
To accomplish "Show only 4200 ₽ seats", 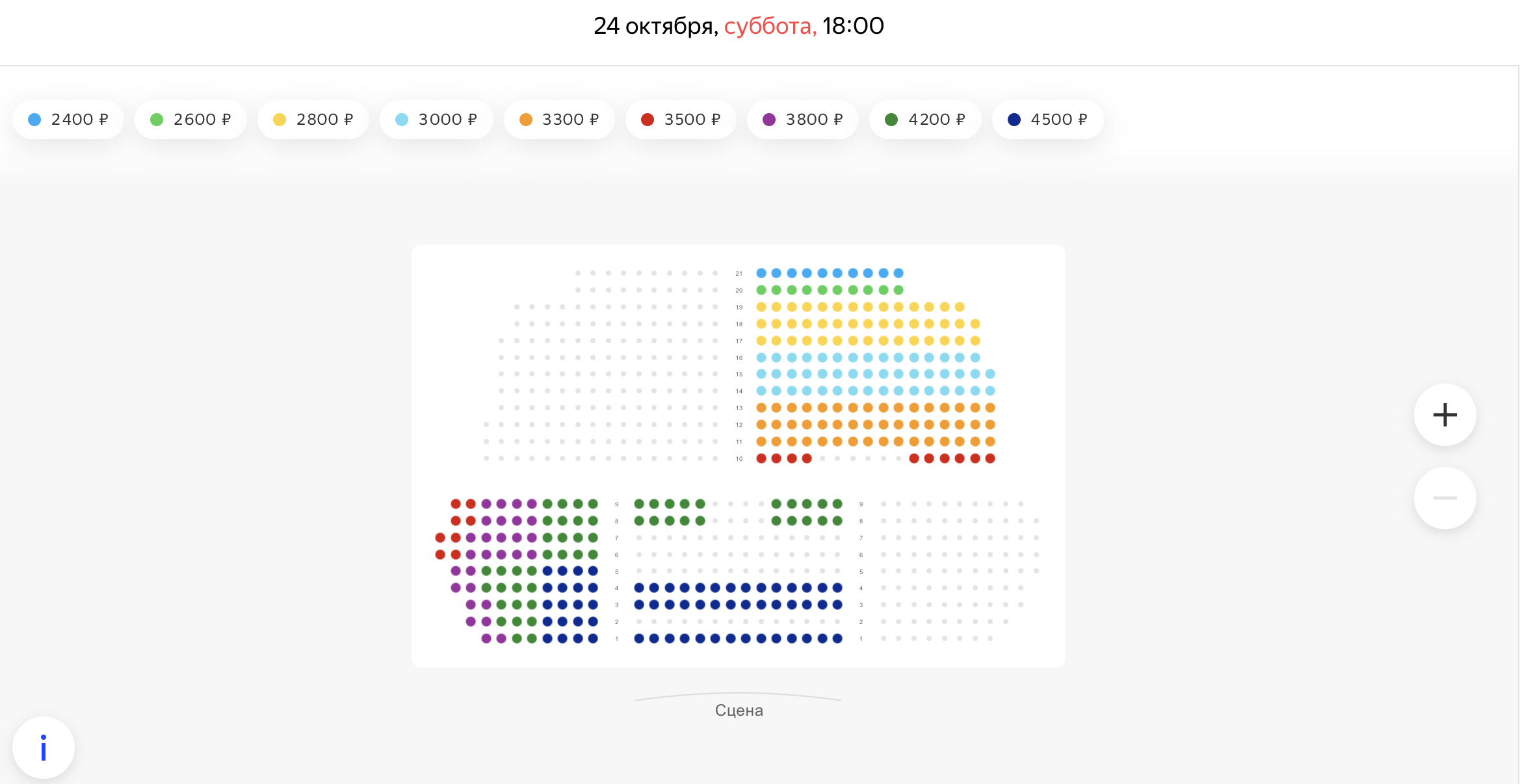I will 925,120.
